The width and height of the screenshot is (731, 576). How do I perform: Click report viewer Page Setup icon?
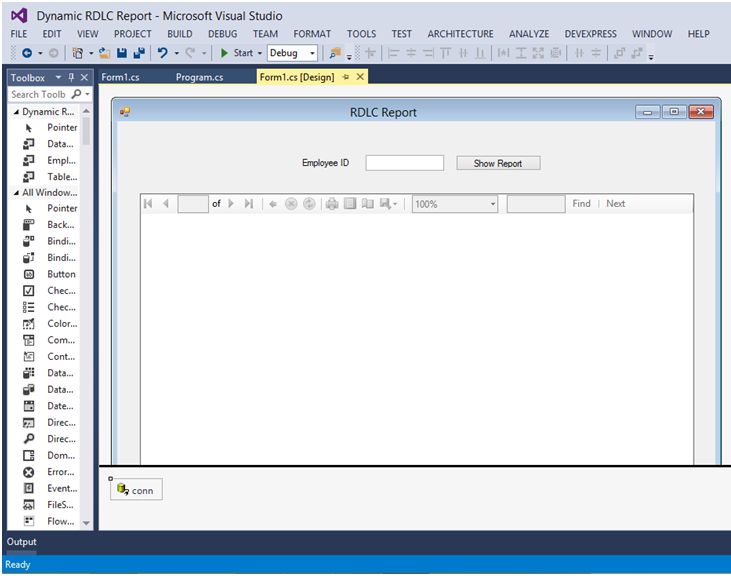click(x=368, y=204)
